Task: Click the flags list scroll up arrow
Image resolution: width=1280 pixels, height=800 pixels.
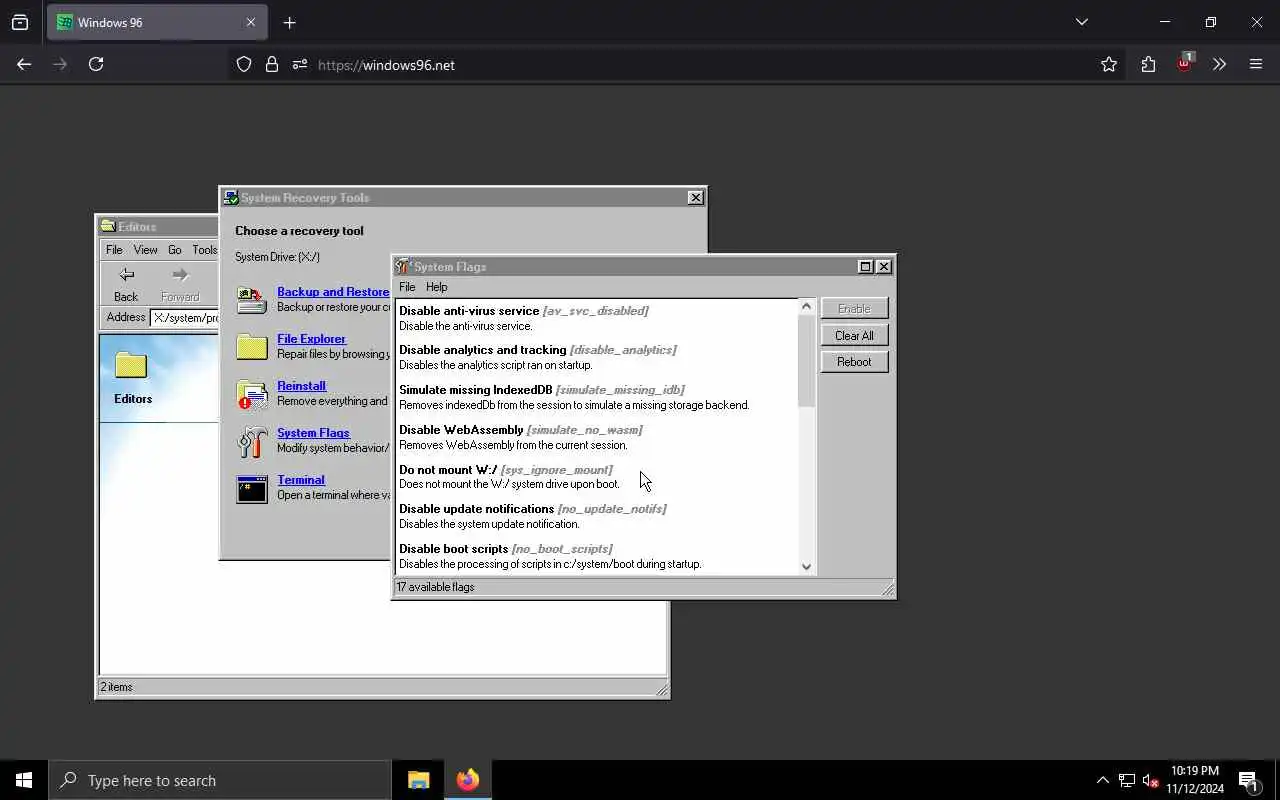Action: (807, 307)
